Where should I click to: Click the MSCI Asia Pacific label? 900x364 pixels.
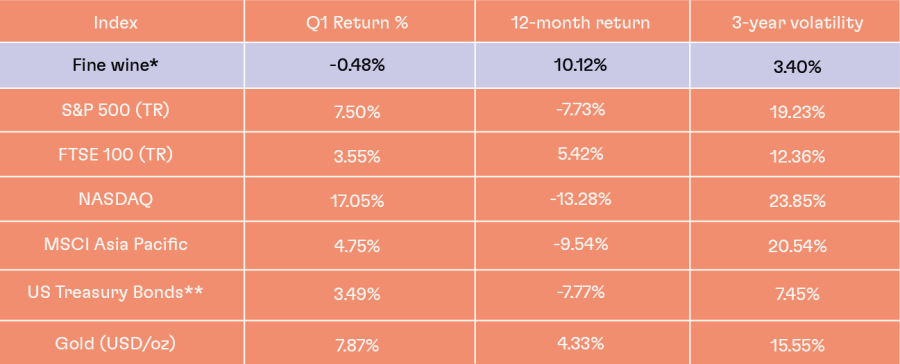(x=115, y=243)
